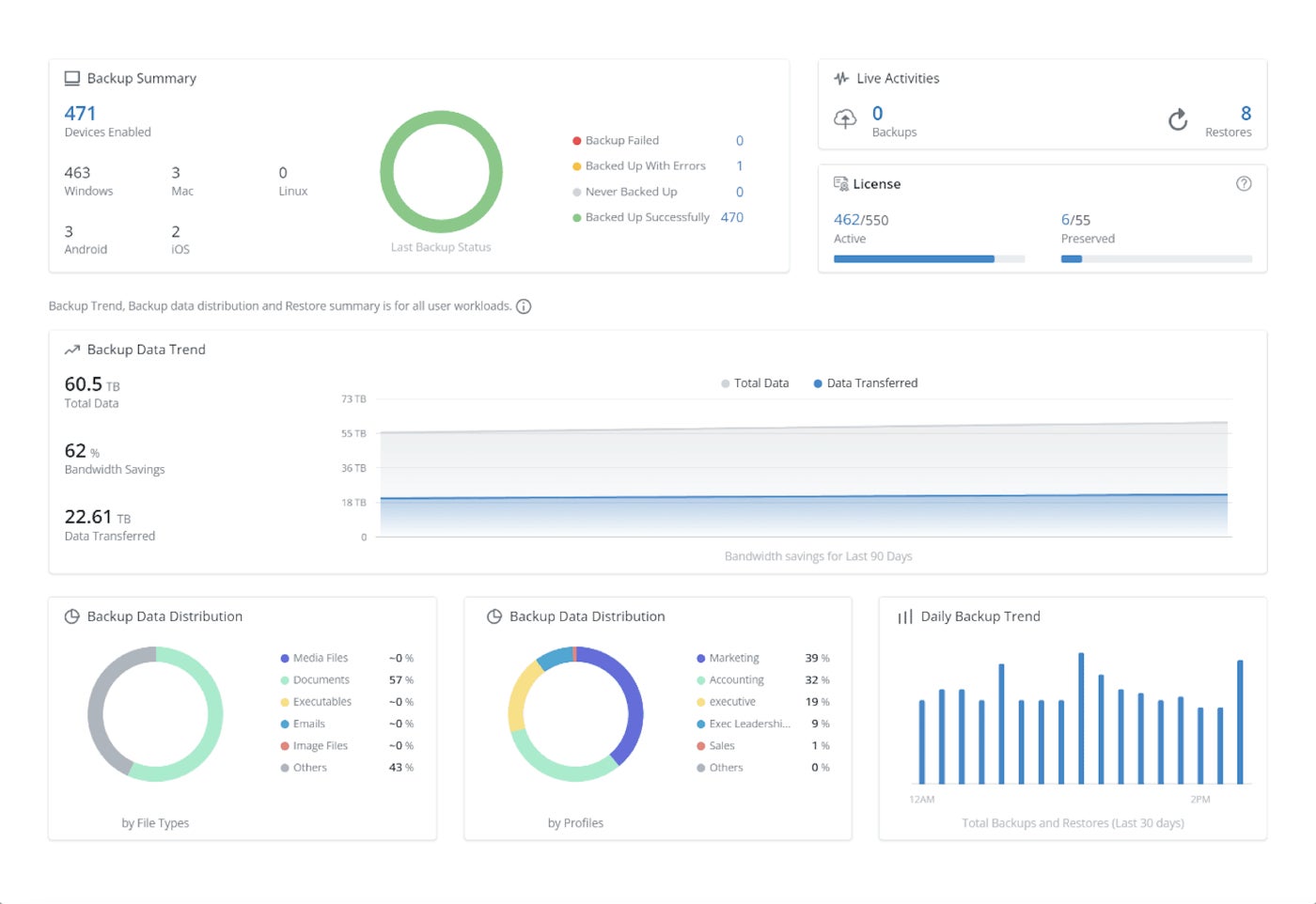Select the Marketing 39% profile entry
The image size is (1316, 904).
pyautogui.click(x=763, y=658)
